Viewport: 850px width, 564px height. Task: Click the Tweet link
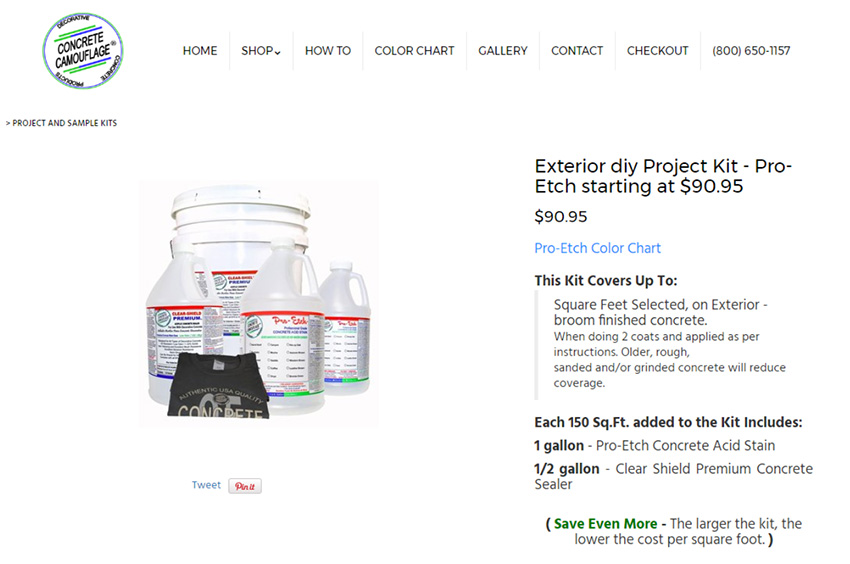tap(206, 485)
